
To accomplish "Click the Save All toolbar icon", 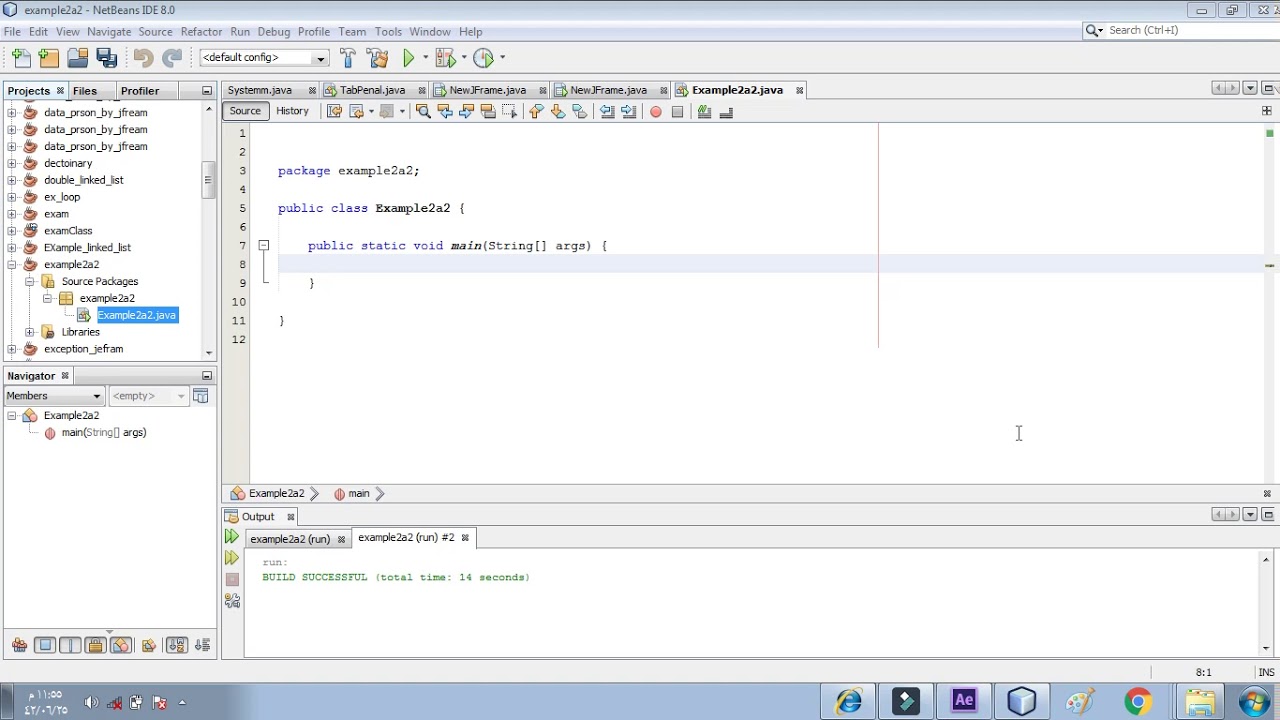I will pyautogui.click(x=107, y=58).
